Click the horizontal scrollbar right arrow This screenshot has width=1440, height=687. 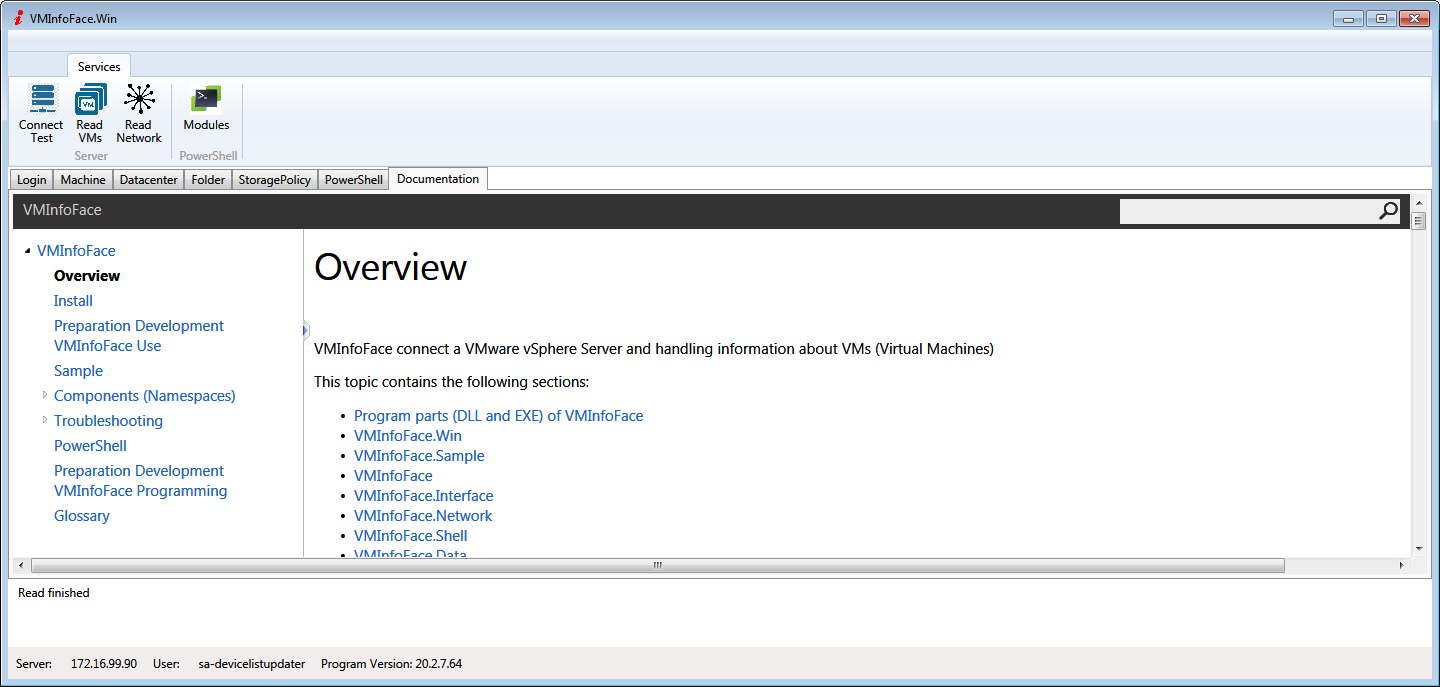pos(1400,565)
